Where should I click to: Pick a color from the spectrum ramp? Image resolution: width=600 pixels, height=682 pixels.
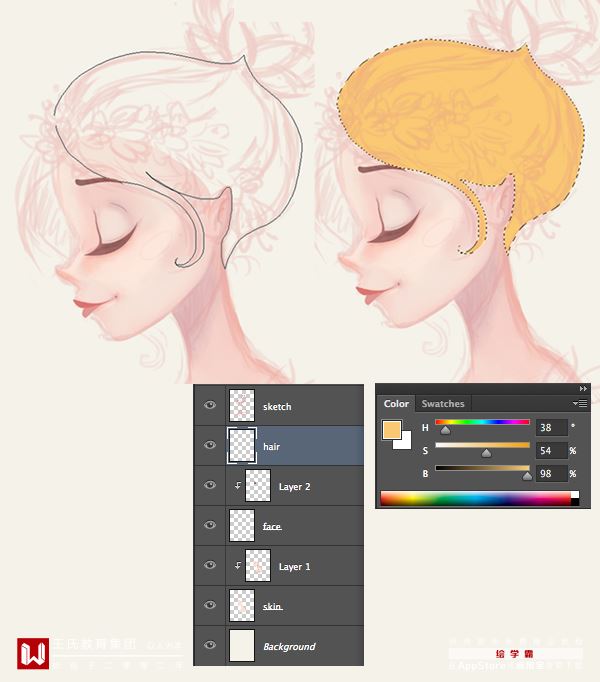(x=476, y=498)
